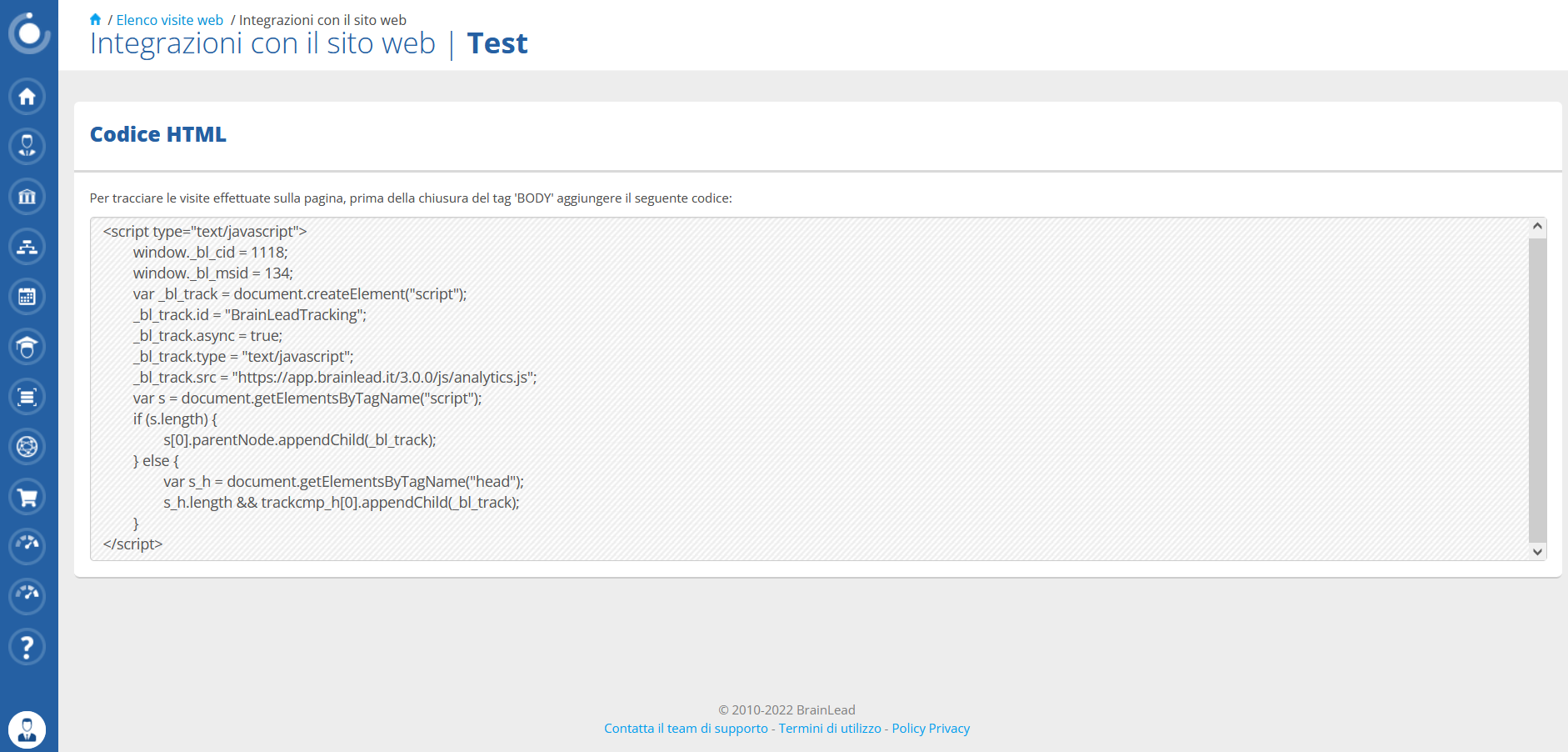
Task: Open the calendar icon in the sidebar
Action: [27, 297]
